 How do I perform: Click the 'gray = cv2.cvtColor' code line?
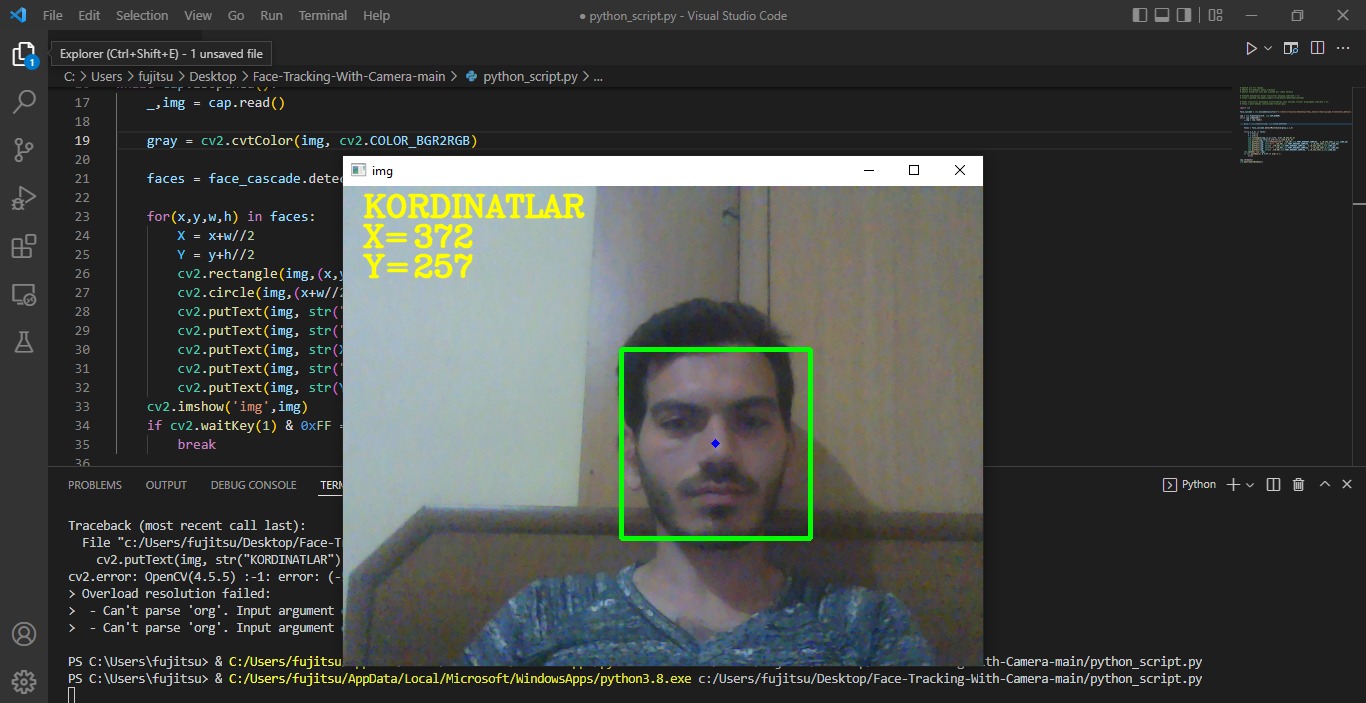click(312, 141)
